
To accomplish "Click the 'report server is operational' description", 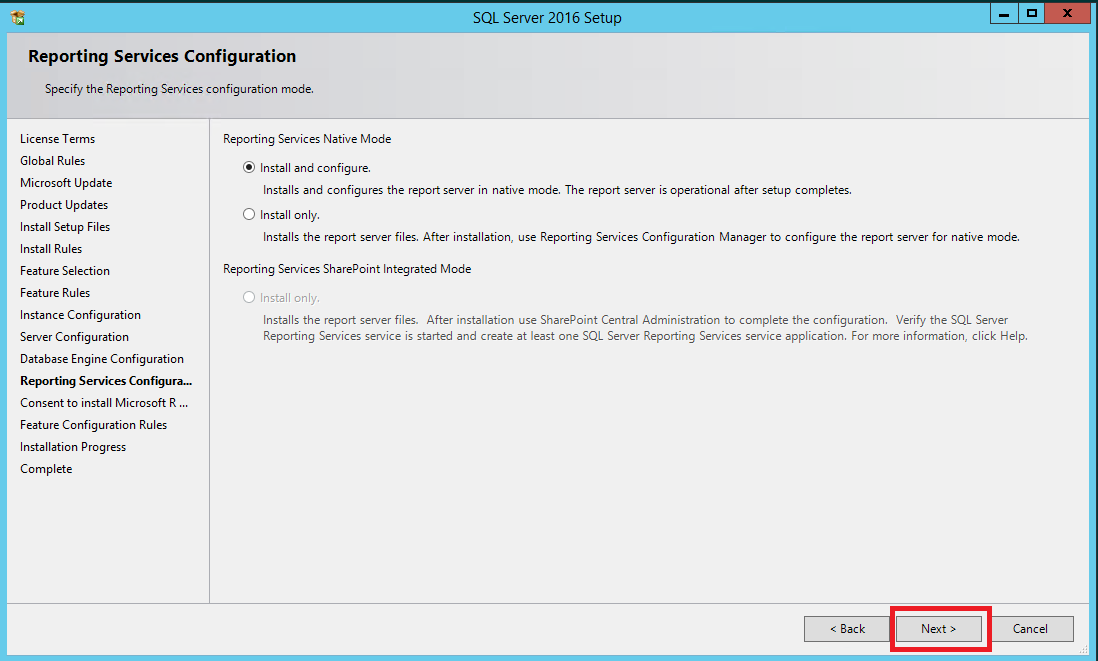I will [557, 190].
